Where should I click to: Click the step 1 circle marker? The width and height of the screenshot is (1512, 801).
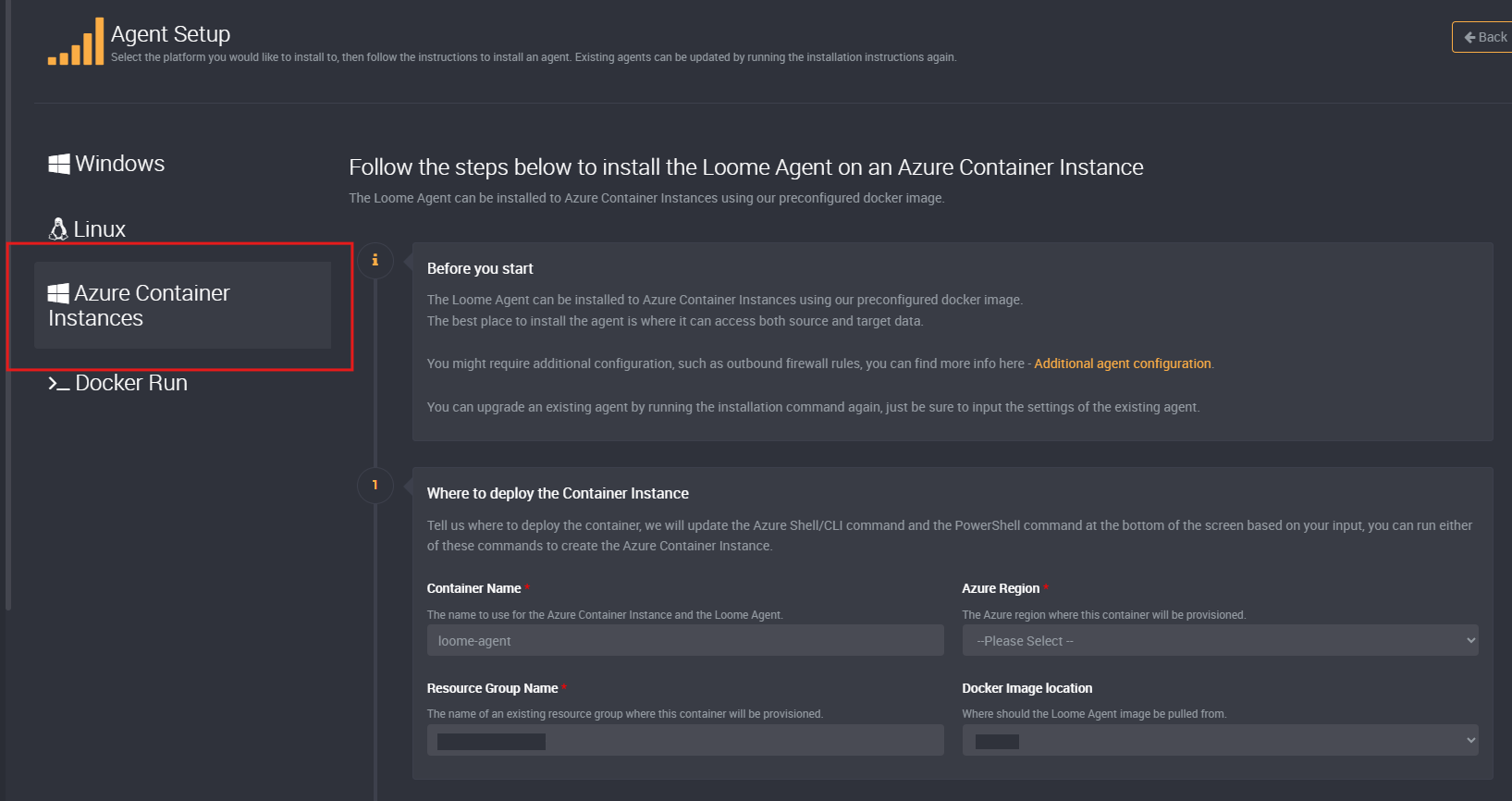click(375, 485)
